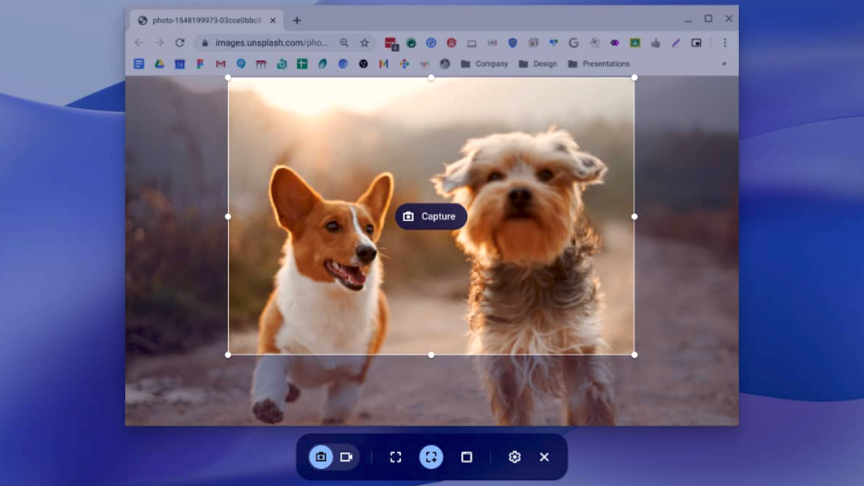Open screen capture settings gear

point(514,457)
